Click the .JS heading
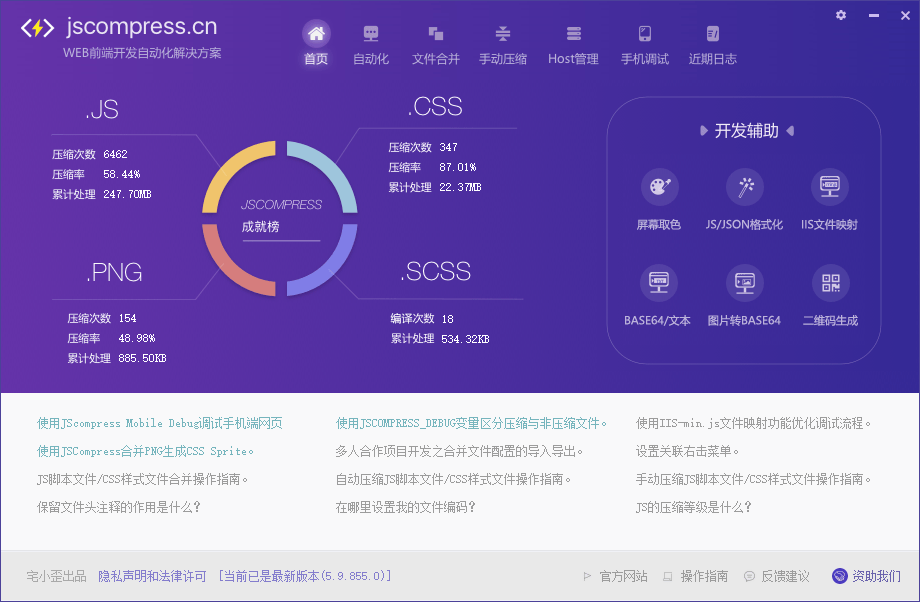 pos(102,109)
